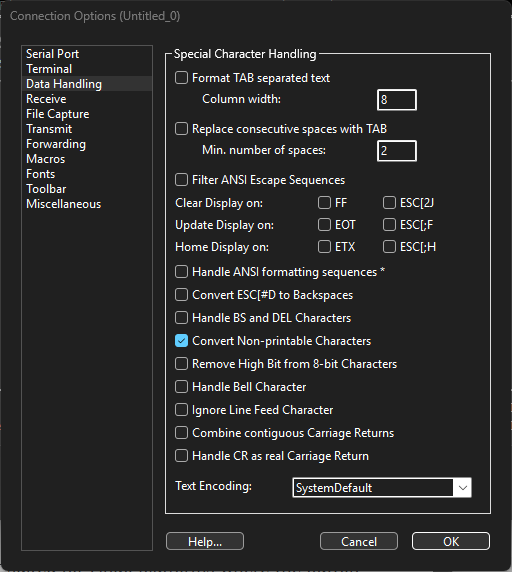
Task: Open the Miscellaneous options page
Action: (87, 204)
